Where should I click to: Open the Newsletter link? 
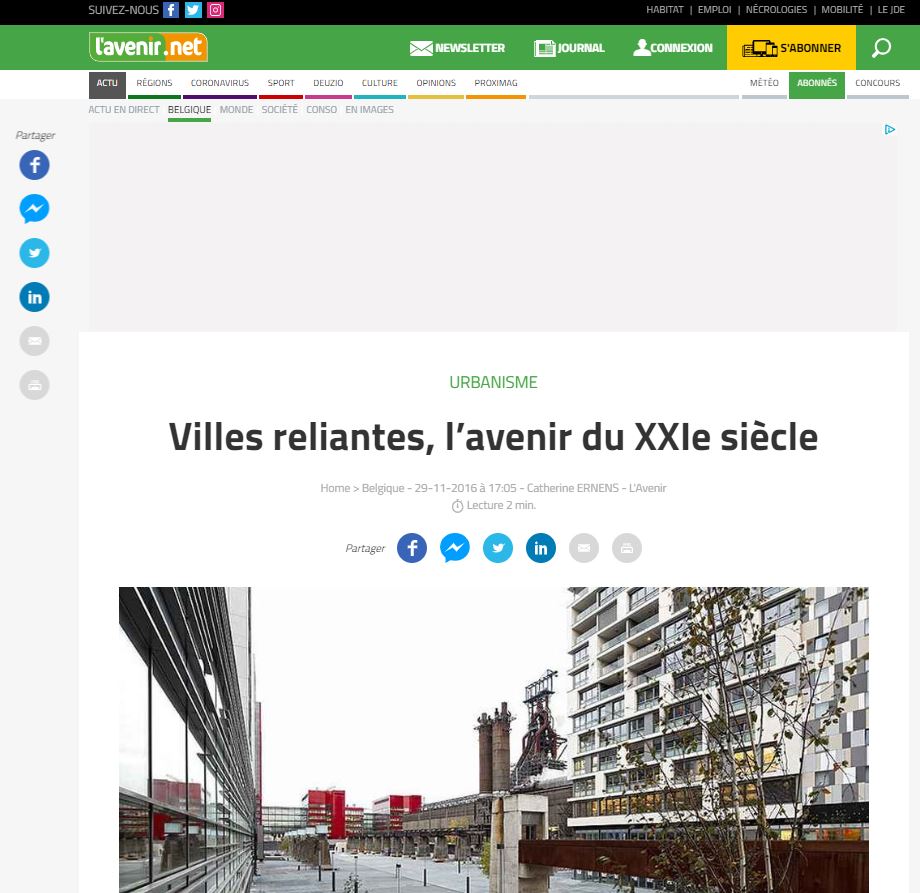click(x=457, y=48)
